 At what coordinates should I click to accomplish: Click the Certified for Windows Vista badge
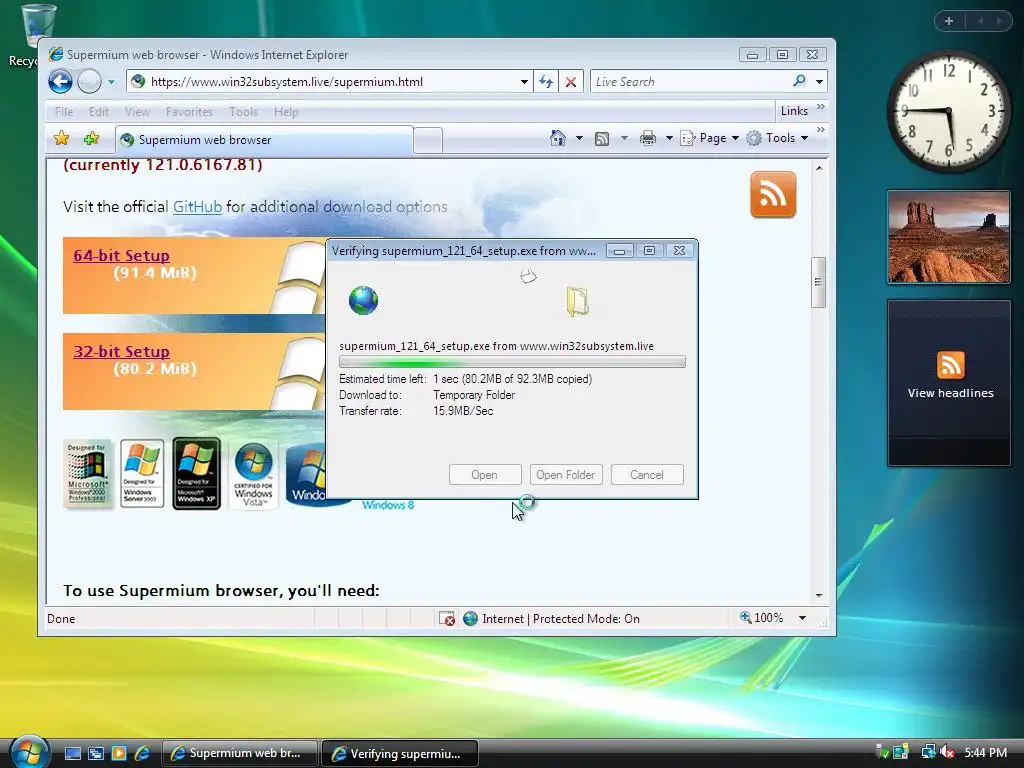point(253,474)
